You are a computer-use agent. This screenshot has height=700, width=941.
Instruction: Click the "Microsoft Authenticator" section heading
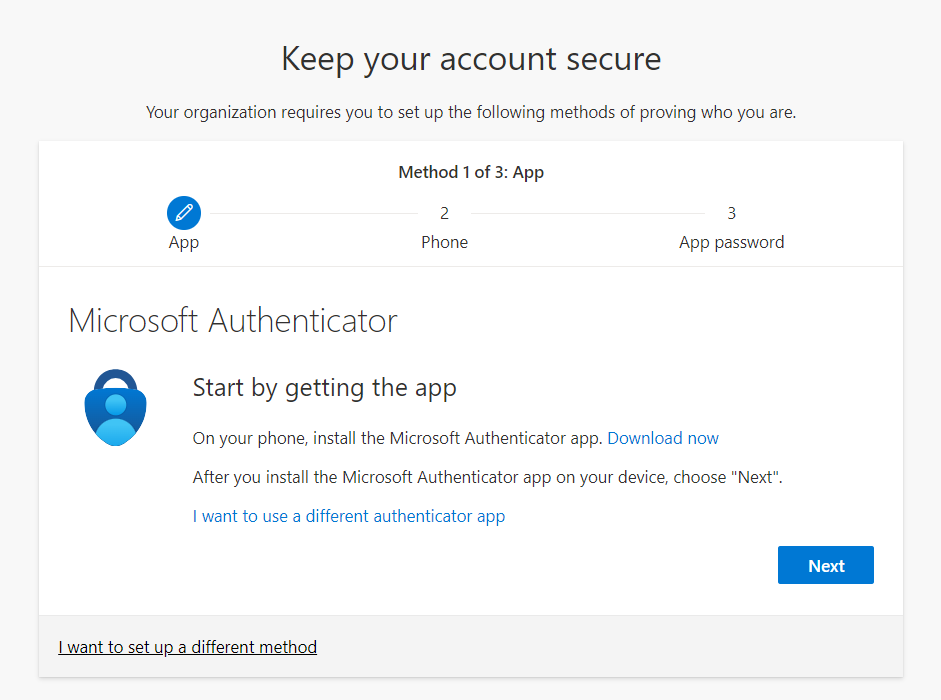233,321
